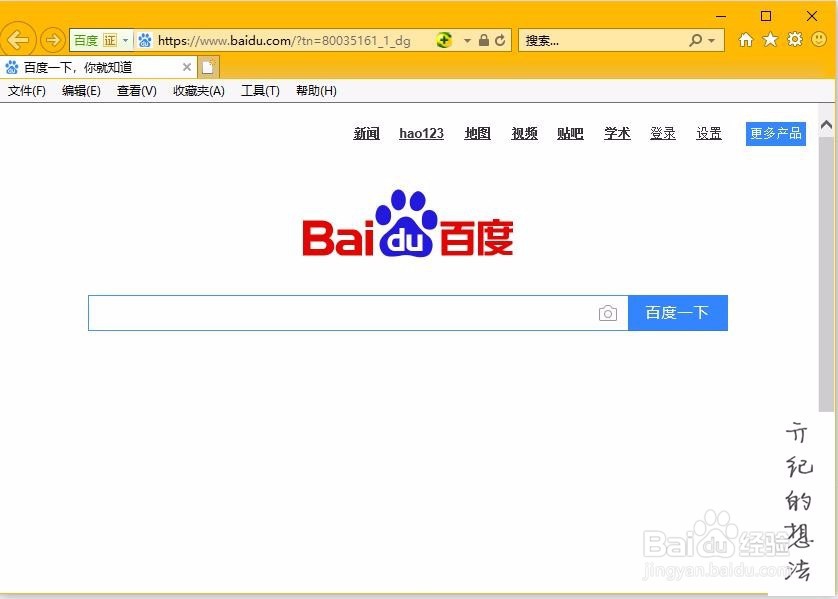
Task: Open the search provider dropdown arrow
Action: 711,41
